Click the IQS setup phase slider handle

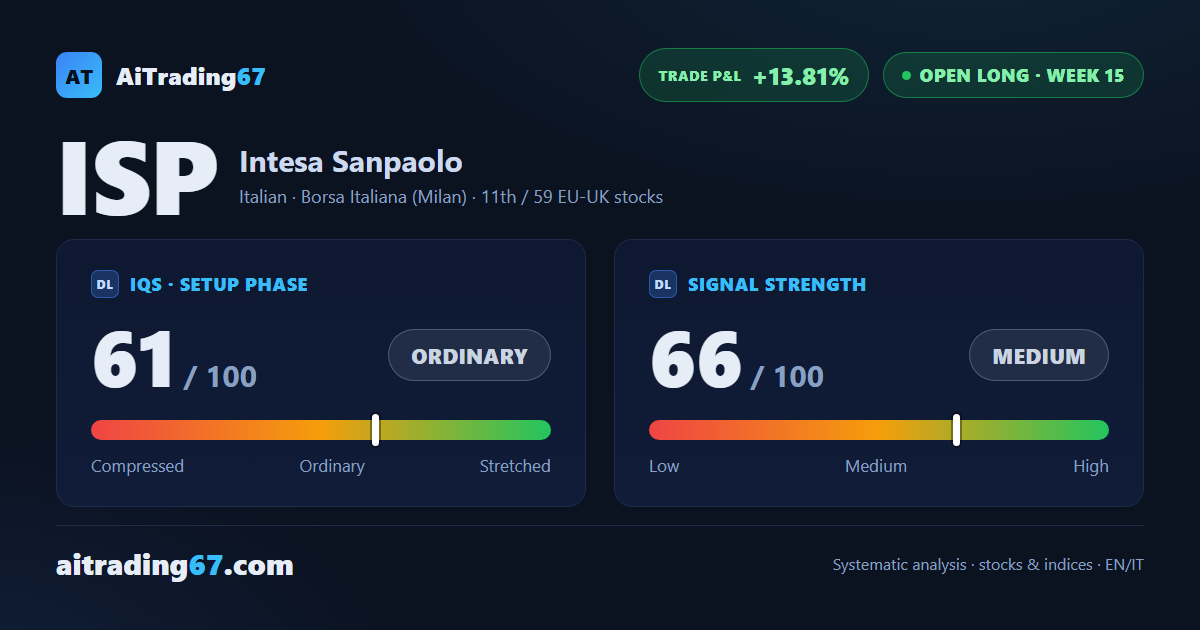(375, 430)
